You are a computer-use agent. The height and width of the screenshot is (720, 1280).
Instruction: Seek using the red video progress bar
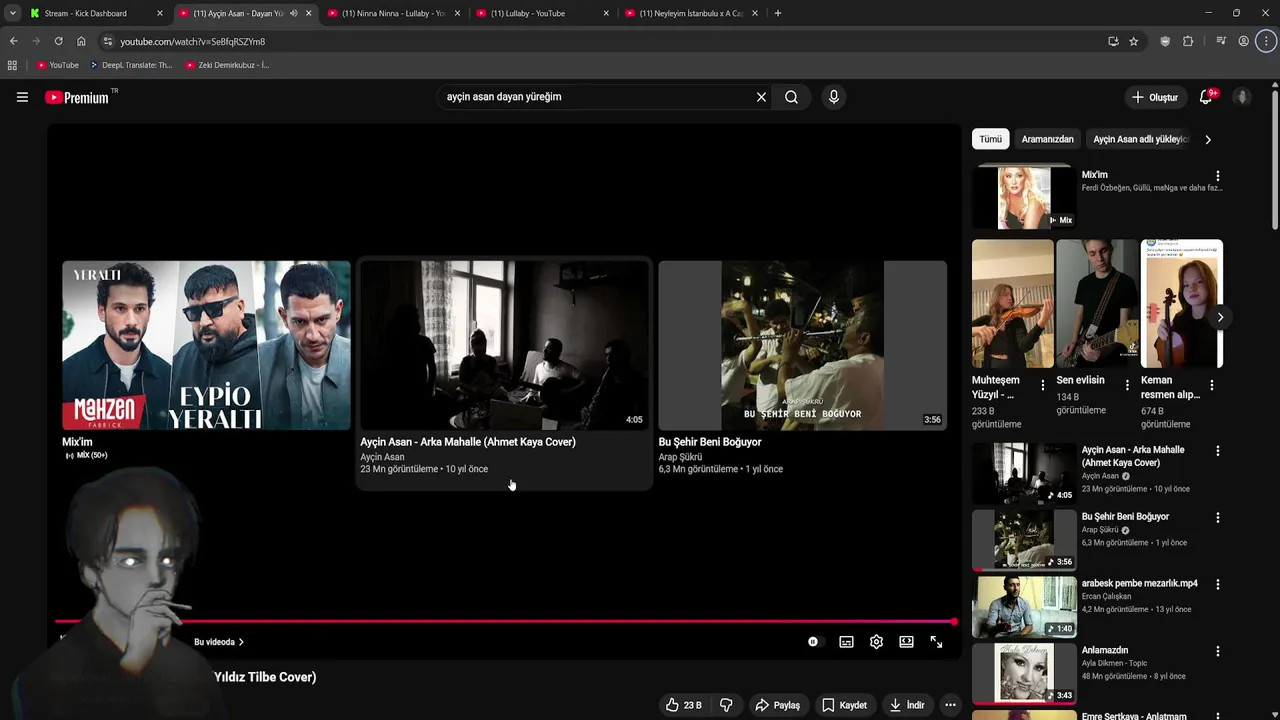[505, 622]
